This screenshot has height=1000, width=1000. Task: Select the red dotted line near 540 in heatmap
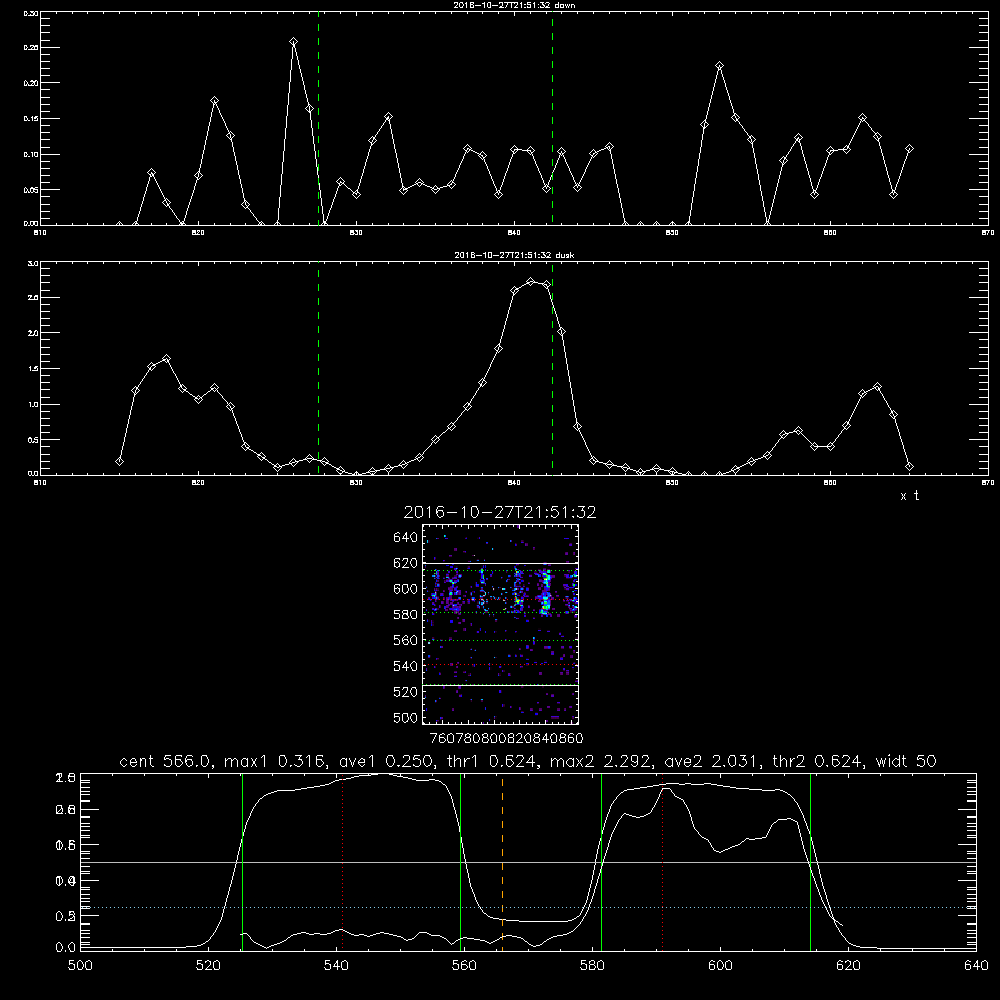[x=500, y=665]
